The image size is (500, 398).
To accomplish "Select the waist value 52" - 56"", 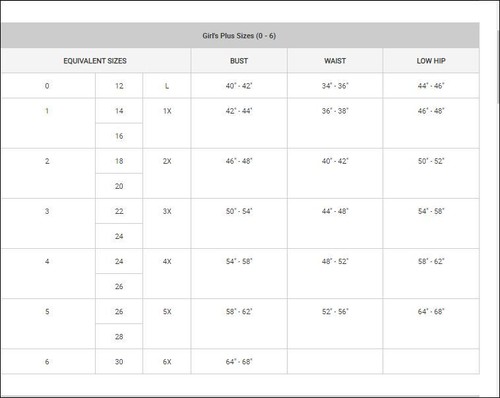I will 335,312.
